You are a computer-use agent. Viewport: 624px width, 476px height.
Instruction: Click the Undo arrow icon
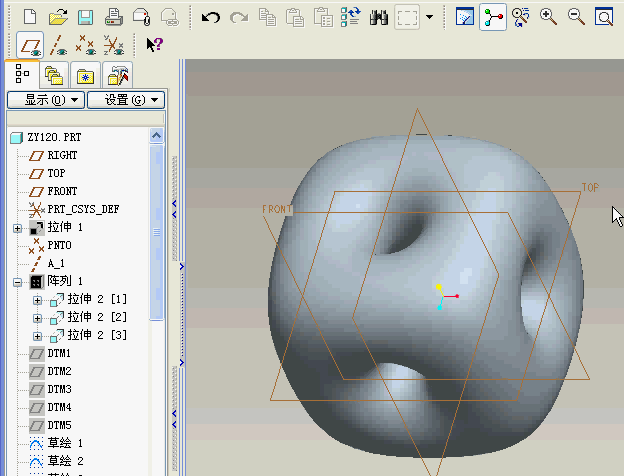(211, 16)
